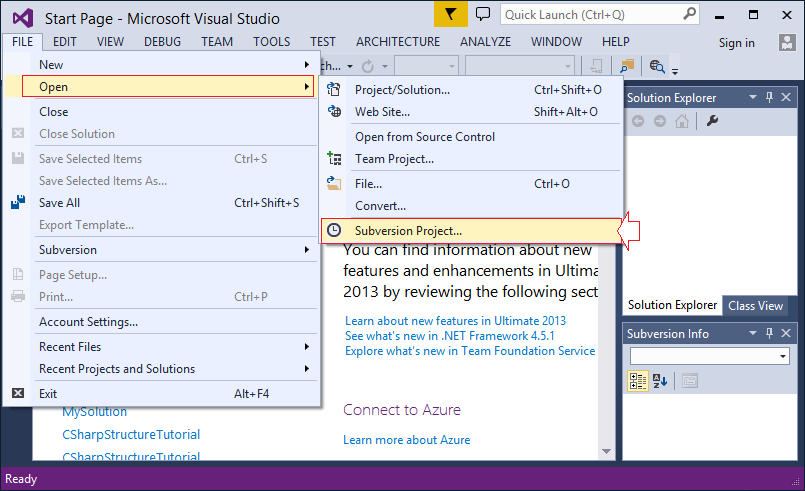This screenshot has width=805, height=491.
Task: Close the Subversion Info panel
Action: click(x=786, y=333)
